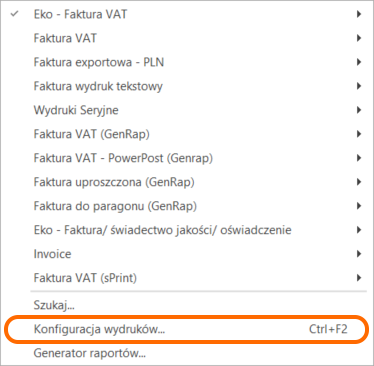This screenshot has width=374, height=366.
Task: Choose Faktura VAT - PowerPost (Genrap)
Action: click(187, 158)
